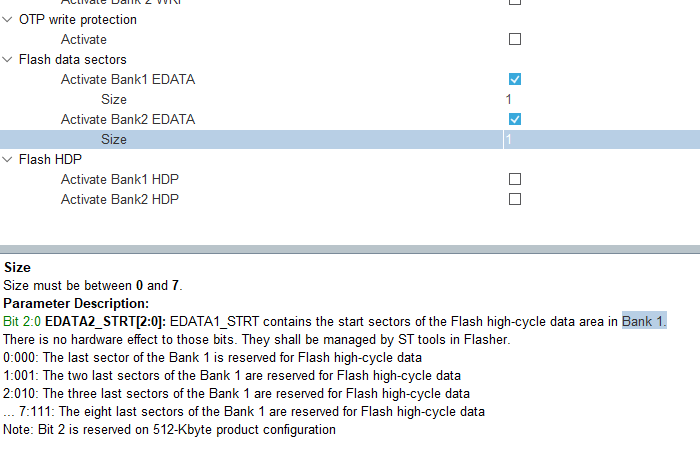Collapse the OTP write protection chevron
The width and height of the screenshot is (700, 467).
click(8, 20)
